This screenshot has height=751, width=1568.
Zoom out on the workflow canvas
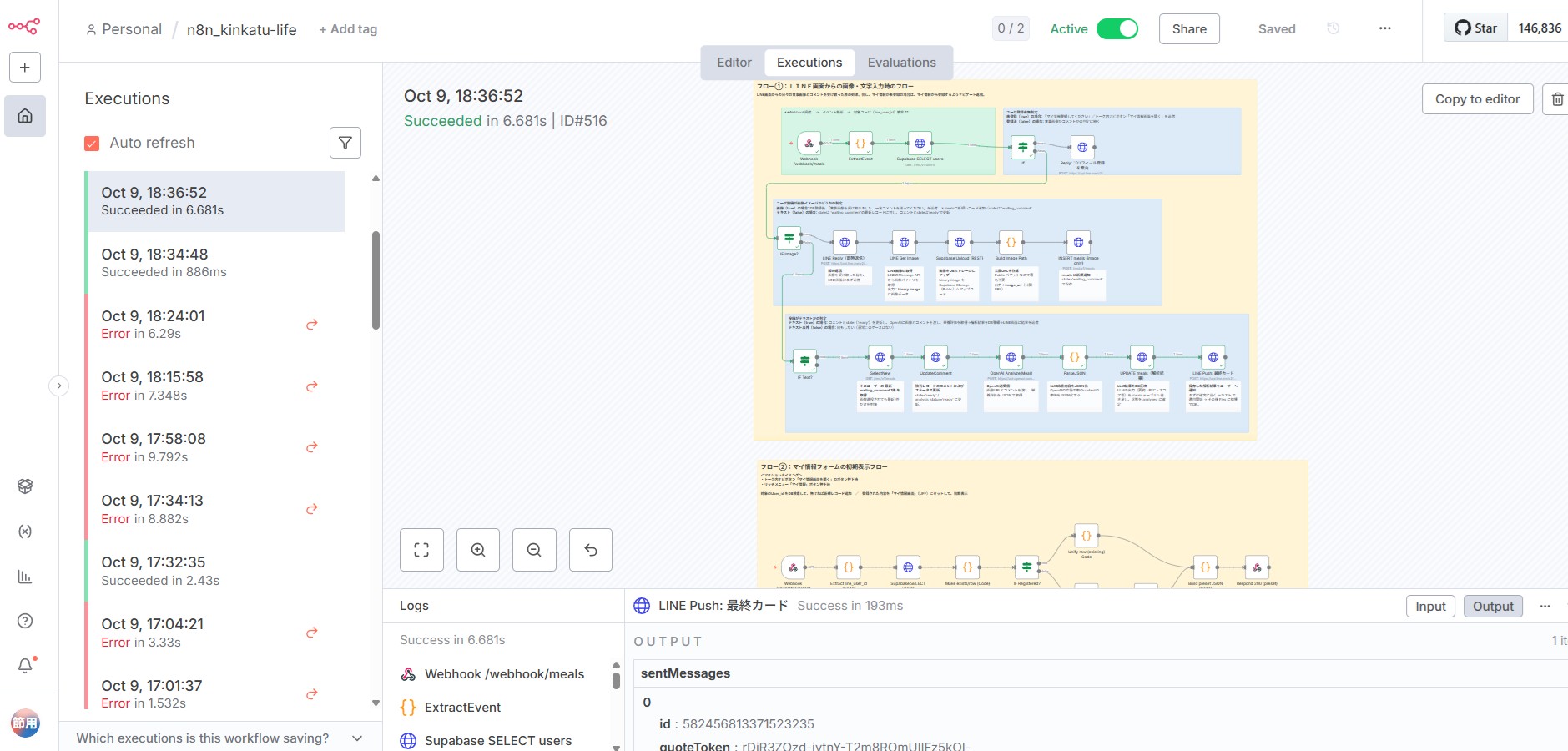click(x=534, y=550)
